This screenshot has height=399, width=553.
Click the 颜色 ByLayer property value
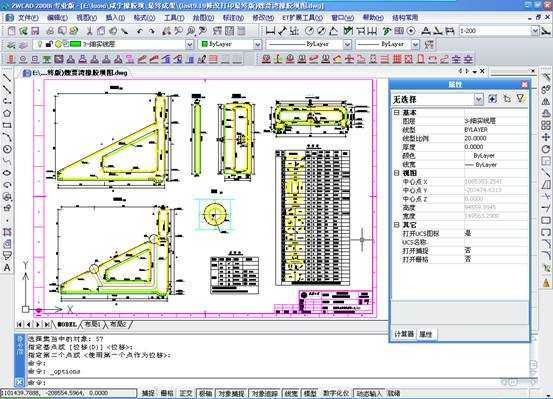tap(484, 156)
